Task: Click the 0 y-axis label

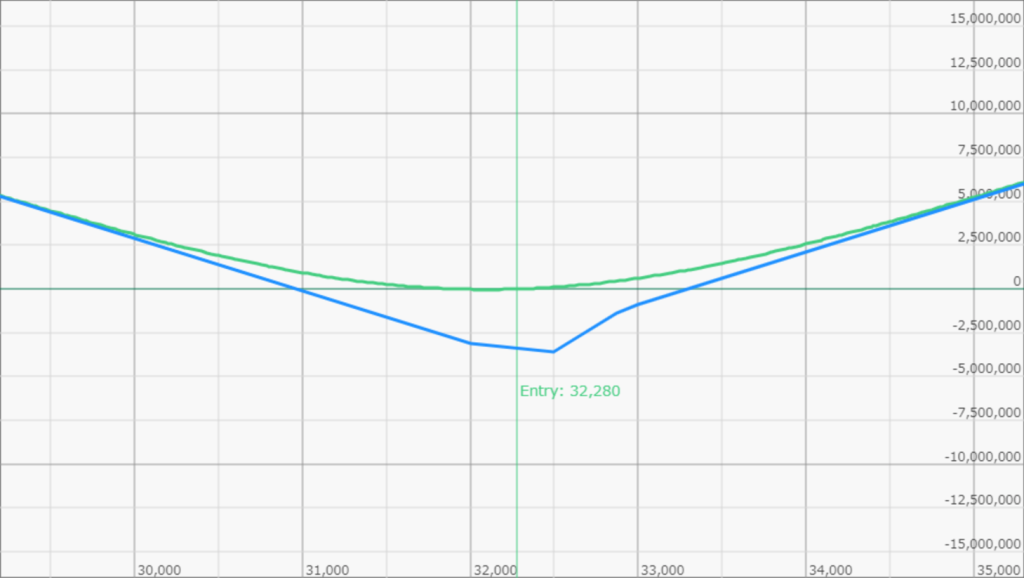Action: [1017, 281]
